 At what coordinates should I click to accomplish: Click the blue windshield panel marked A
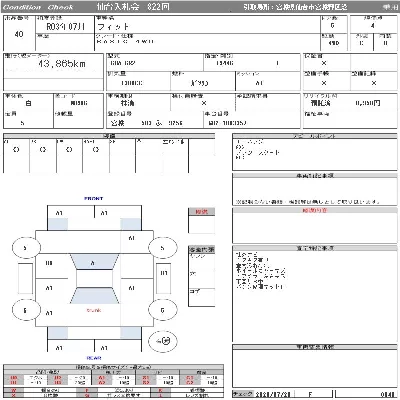coord(94,262)
